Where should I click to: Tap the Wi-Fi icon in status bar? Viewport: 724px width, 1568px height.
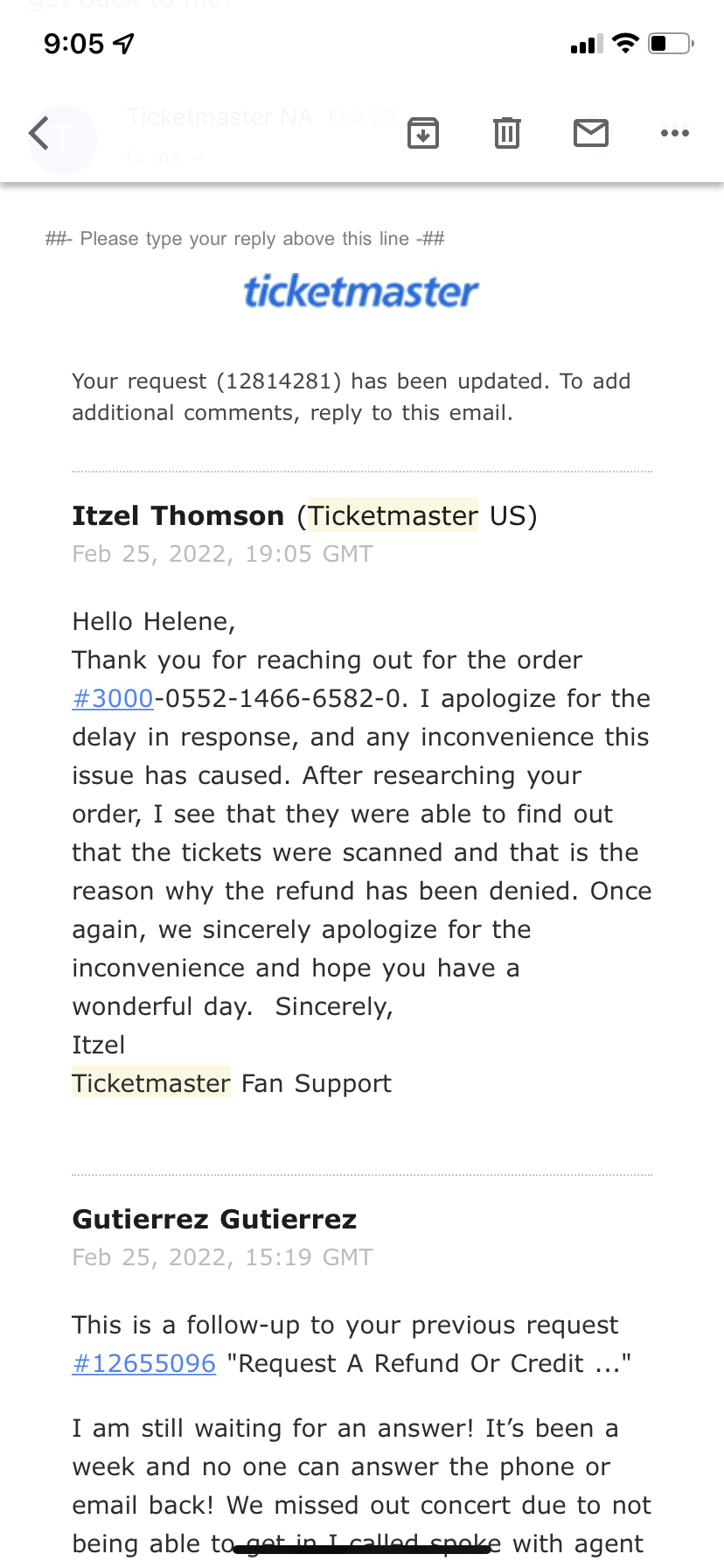pos(624,43)
